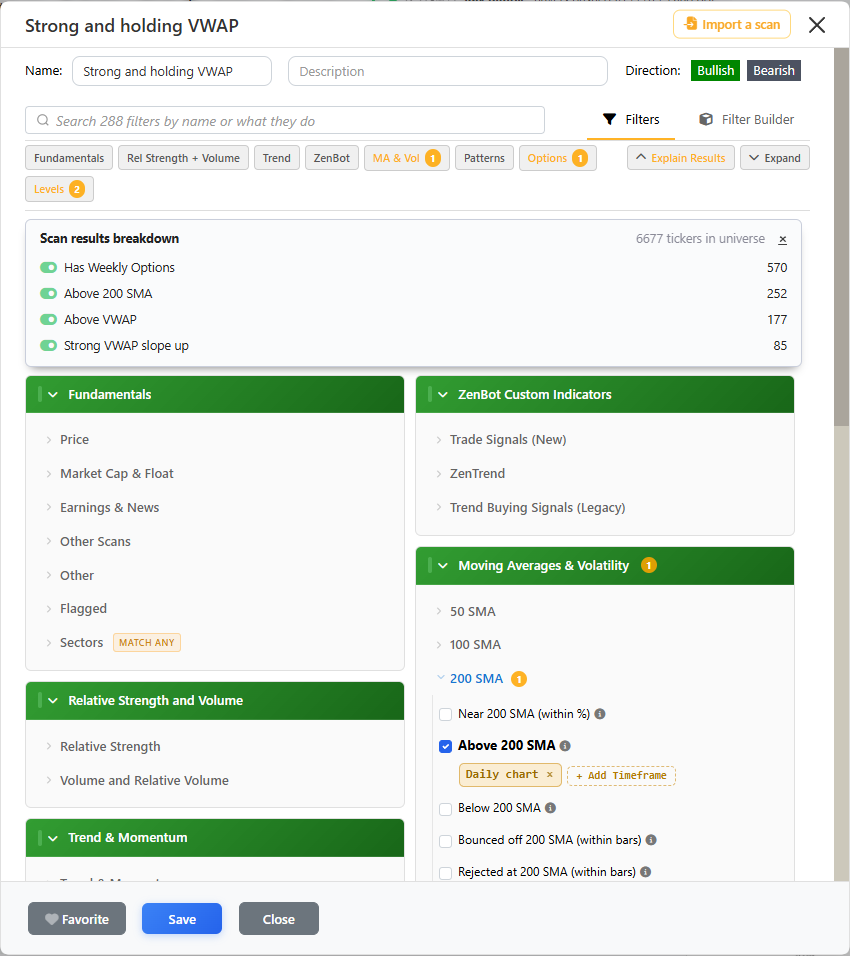This screenshot has height=956, width=850.
Task: Open the Options category chip
Action: tap(557, 158)
